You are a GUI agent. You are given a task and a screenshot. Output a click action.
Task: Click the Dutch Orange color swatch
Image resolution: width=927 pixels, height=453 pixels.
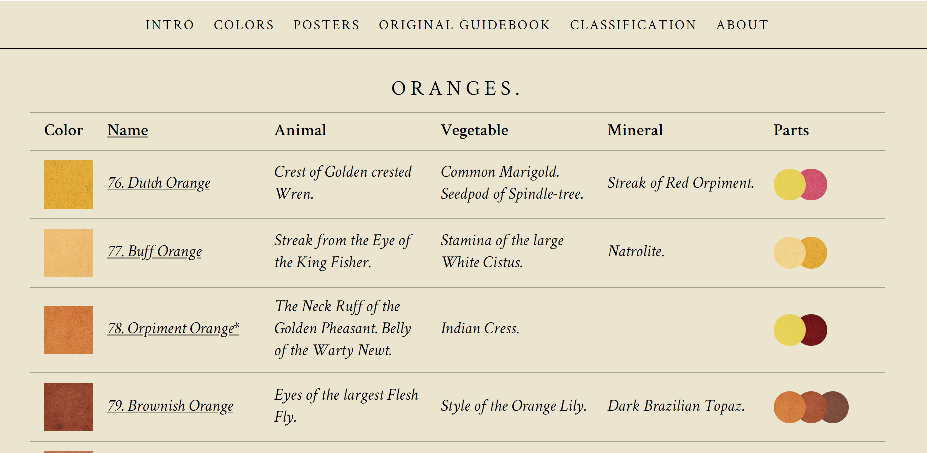point(68,184)
